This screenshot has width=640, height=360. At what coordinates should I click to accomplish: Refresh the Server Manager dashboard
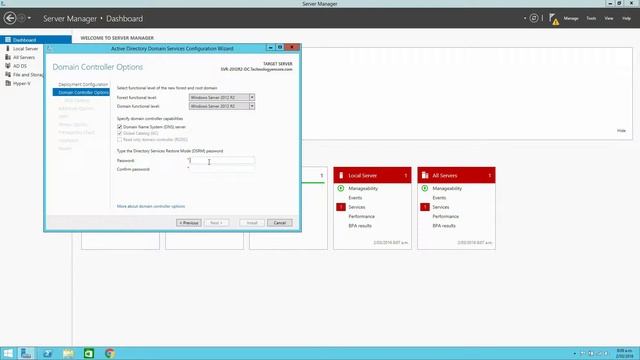tap(533, 18)
